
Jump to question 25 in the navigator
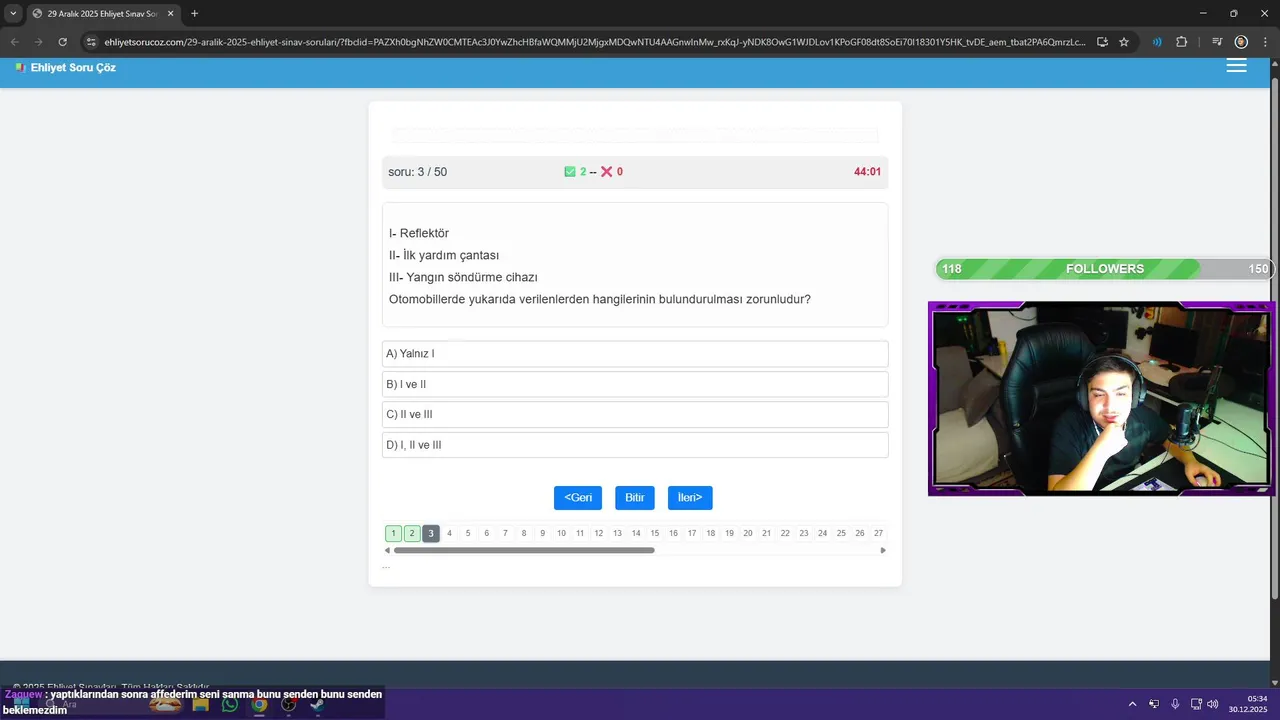click(841, 534)
